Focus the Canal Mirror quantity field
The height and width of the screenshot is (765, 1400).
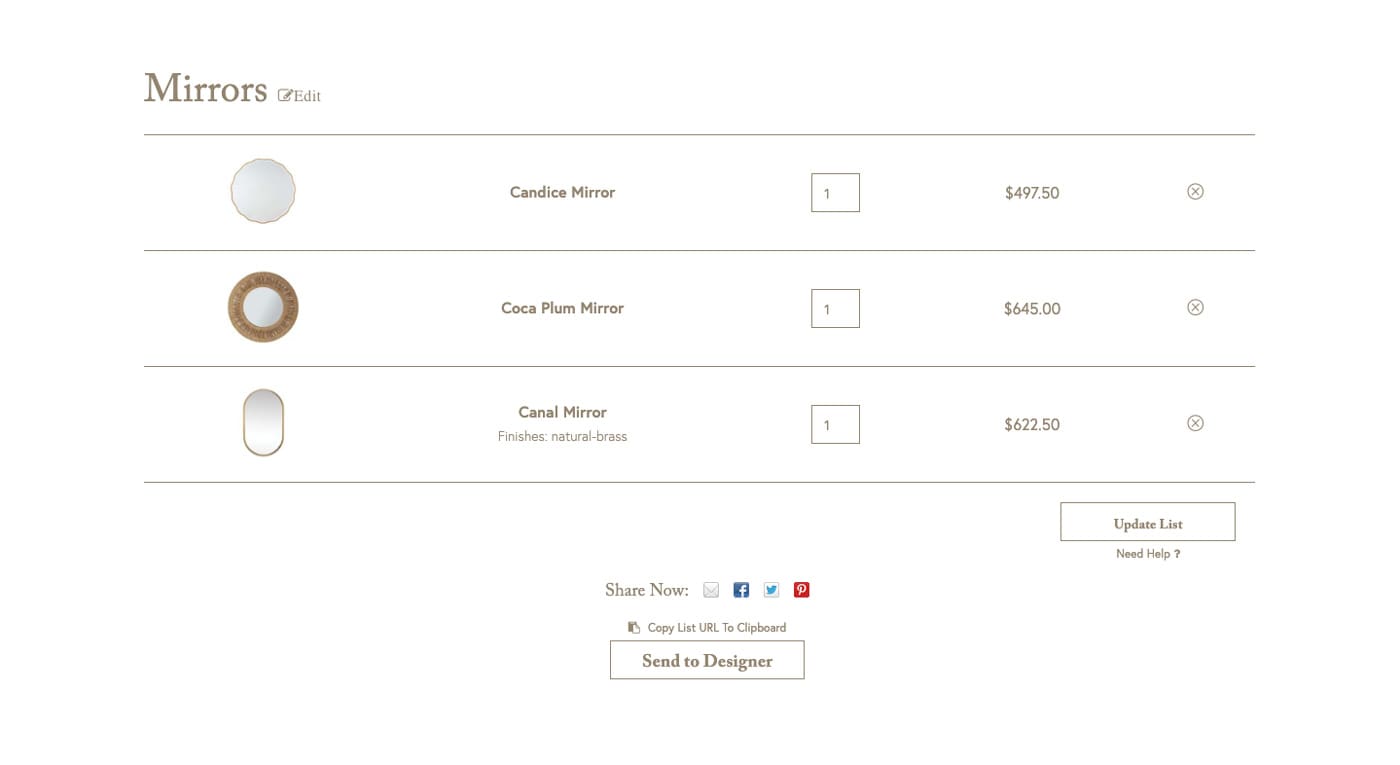835,425
